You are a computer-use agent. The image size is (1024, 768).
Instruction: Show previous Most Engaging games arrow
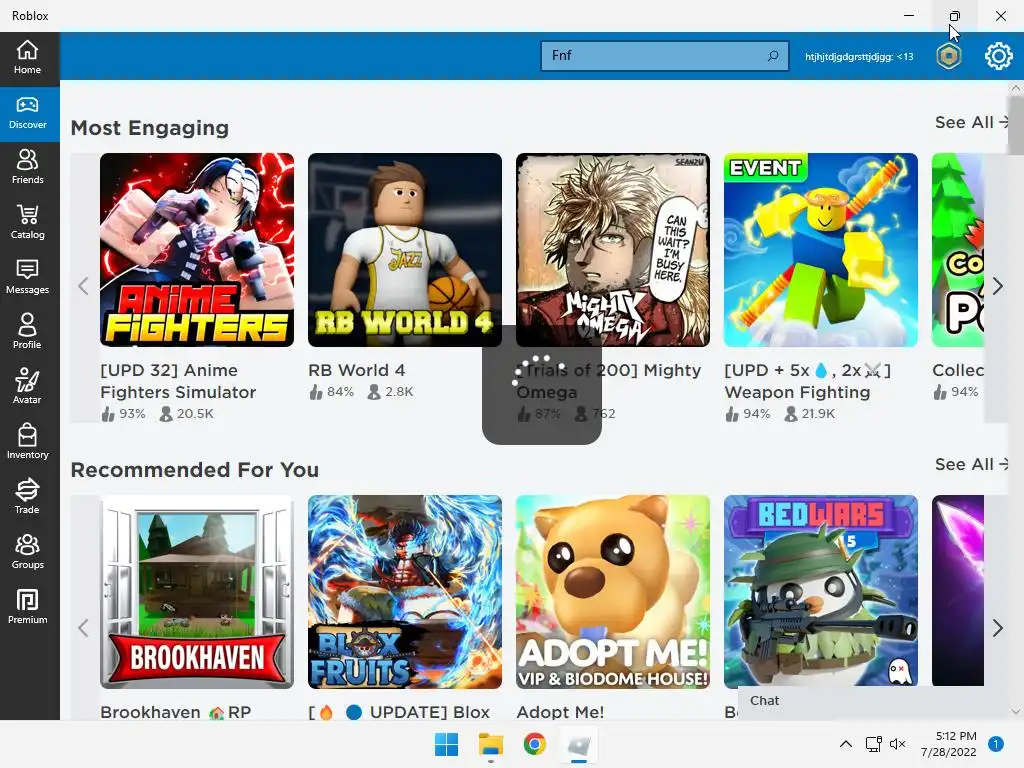point(83,286)
